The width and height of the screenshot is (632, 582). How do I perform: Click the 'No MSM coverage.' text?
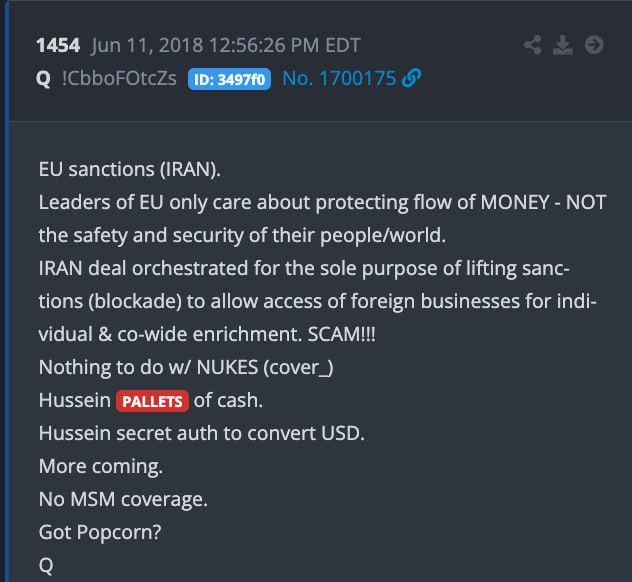(x=123, y=499)
